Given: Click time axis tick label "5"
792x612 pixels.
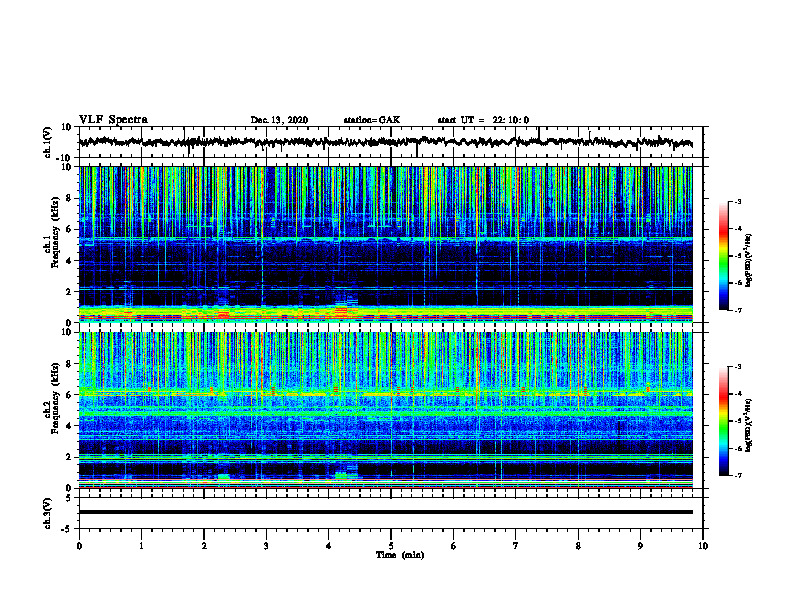Looking at the screenshot, I should click(391, 546).
